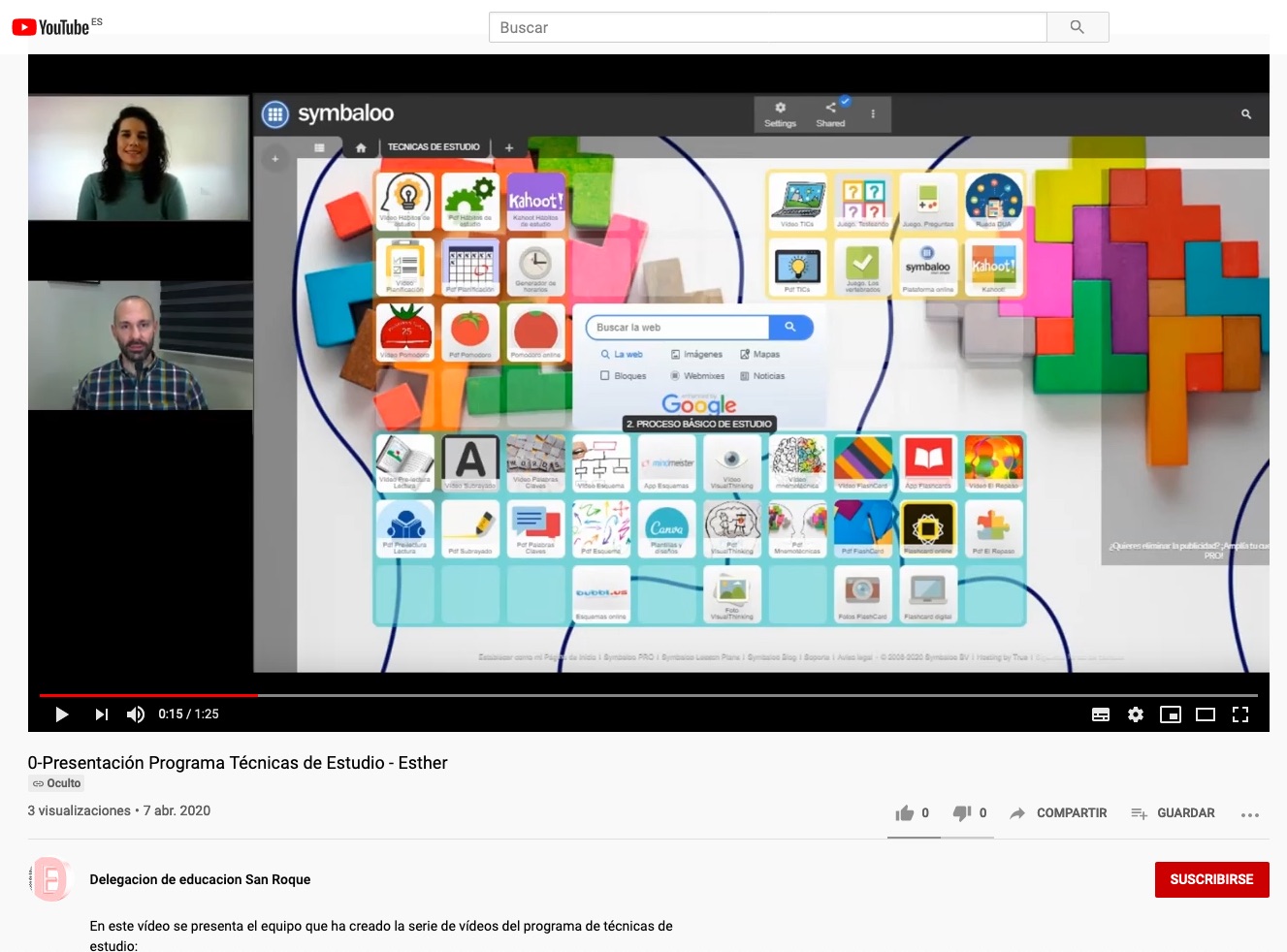Open the bubbl.us Esquemas online tile

pos(601,594)
